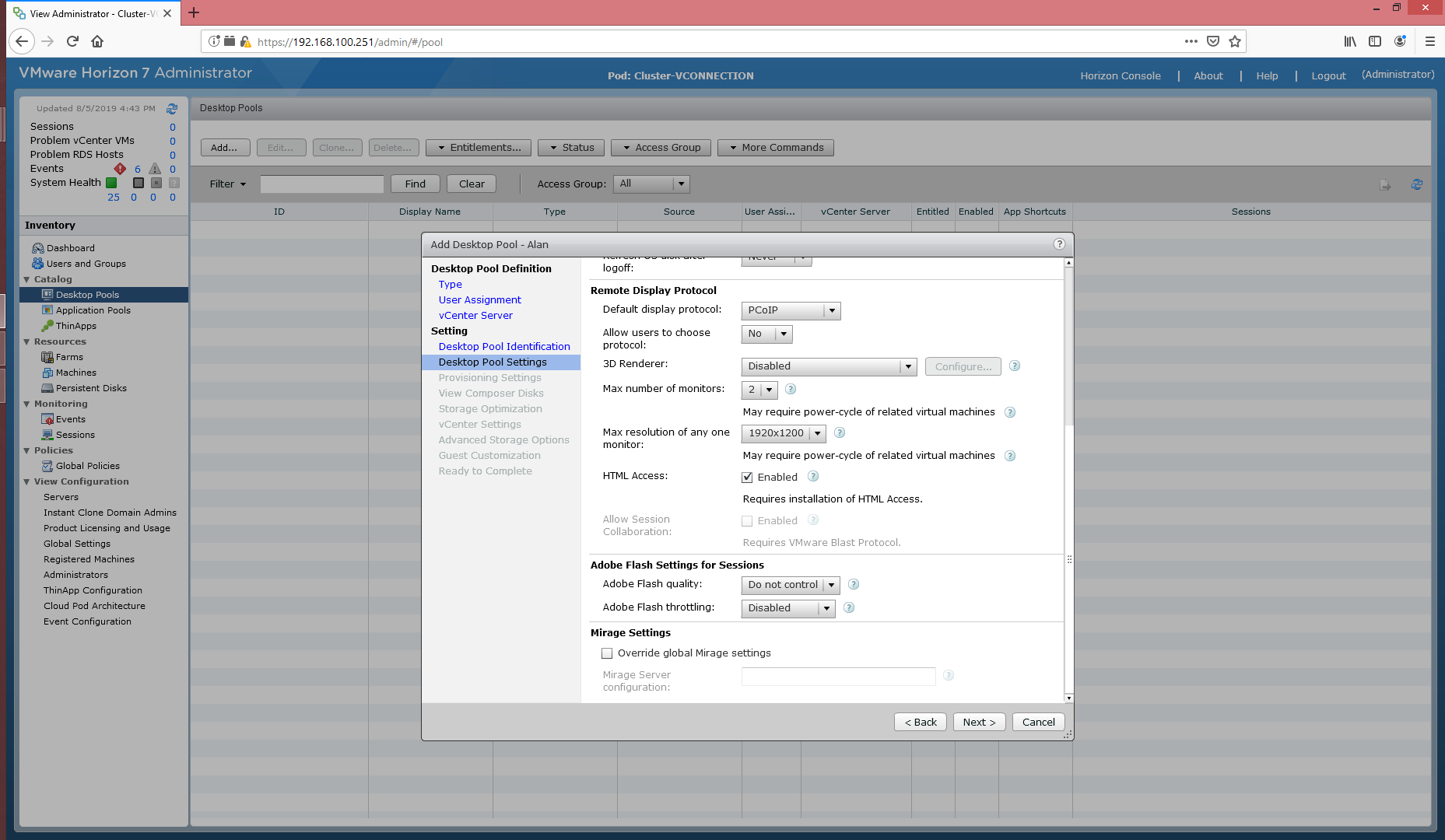Screen dimensions: 1445x840
Task: Open the Entitlements menu
Action: (479, 148)
